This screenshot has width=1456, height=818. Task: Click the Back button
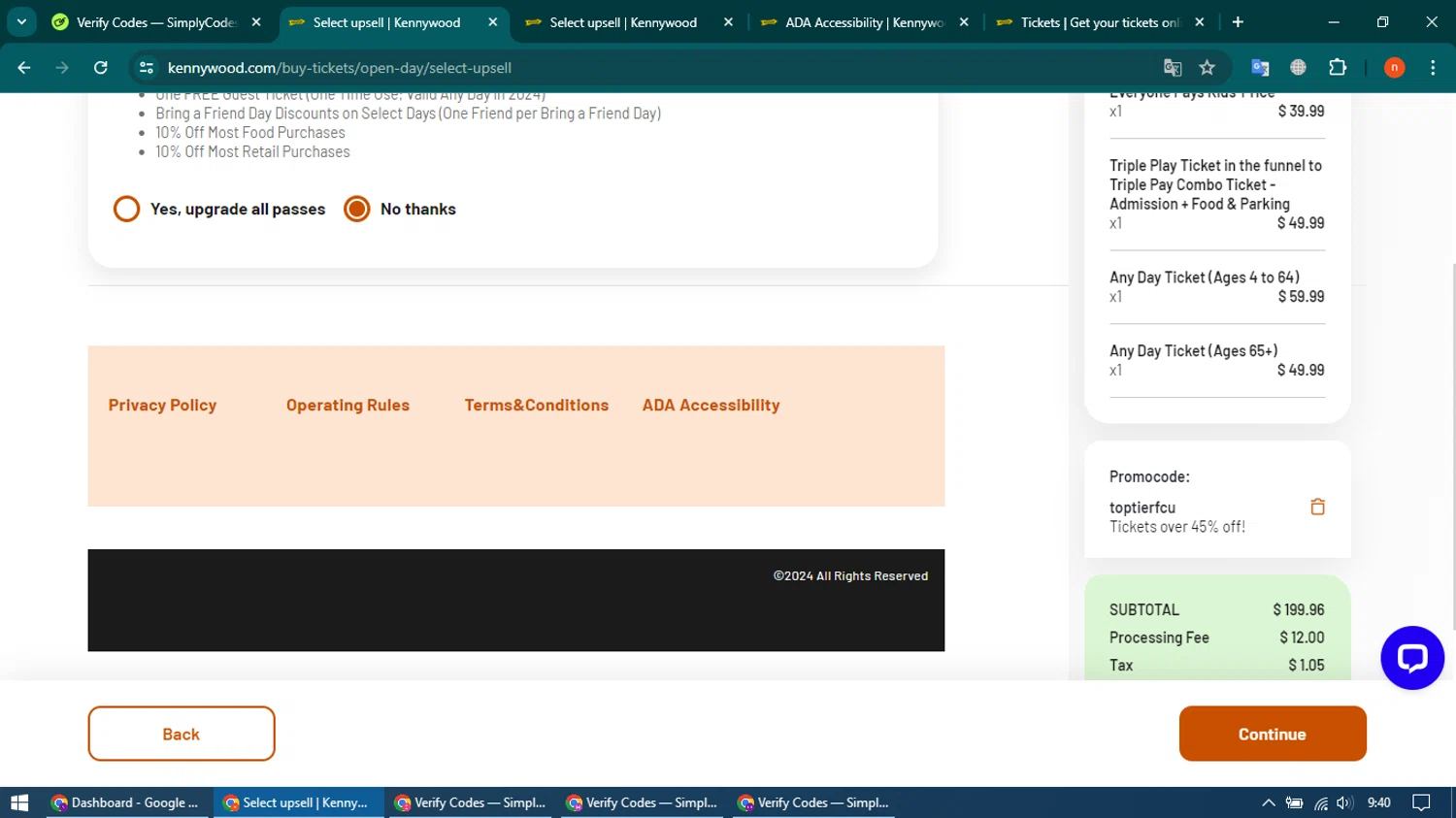182,734
